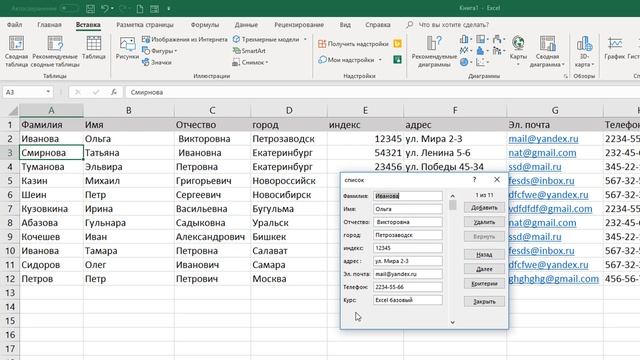Image resolution: width=640 pixels, height=360 pixels.
Task: Insert SmartArt graphic
Action: click(249, 51)
